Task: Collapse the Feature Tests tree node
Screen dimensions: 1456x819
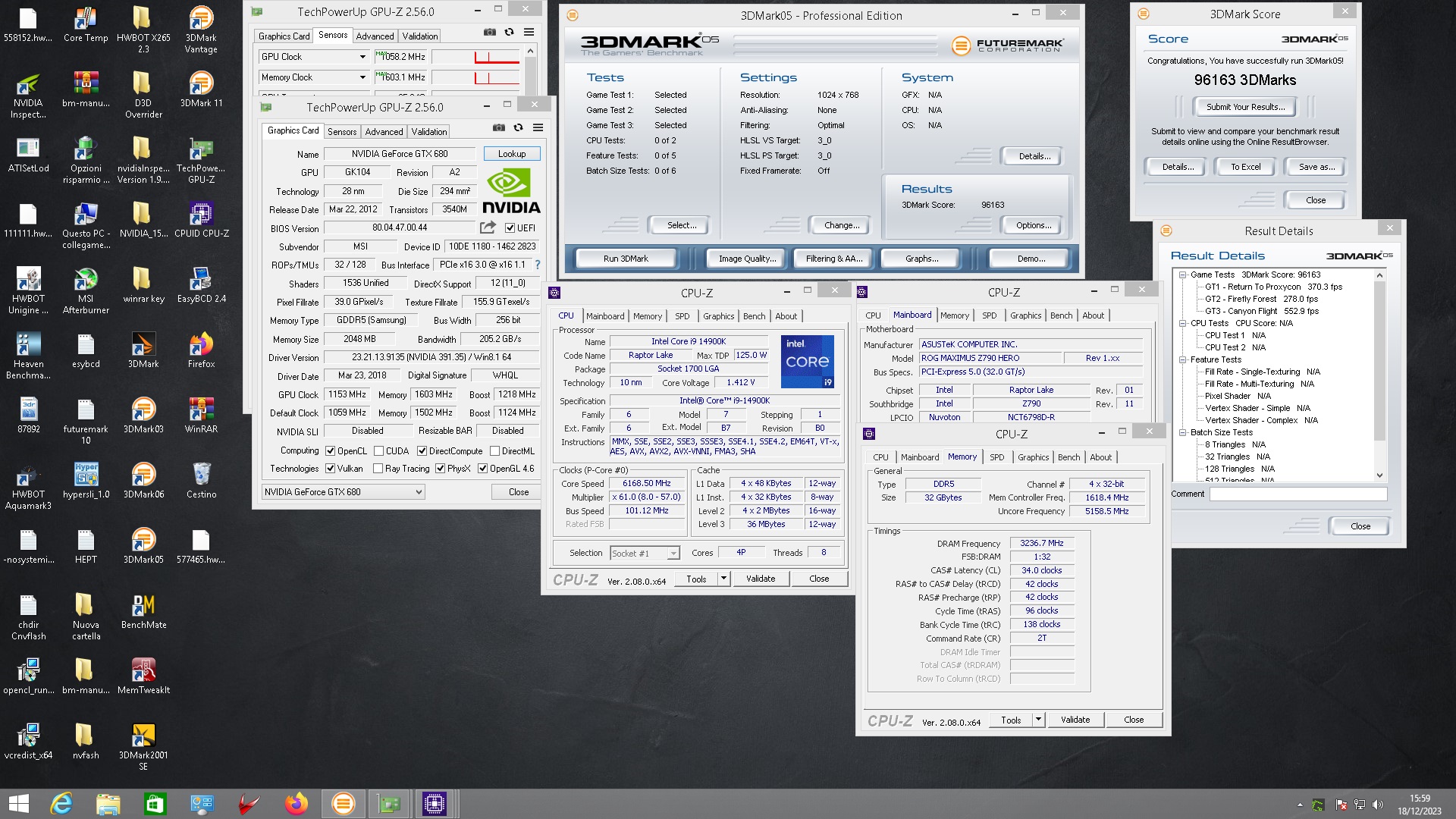Action: (x=1182, y=359)
